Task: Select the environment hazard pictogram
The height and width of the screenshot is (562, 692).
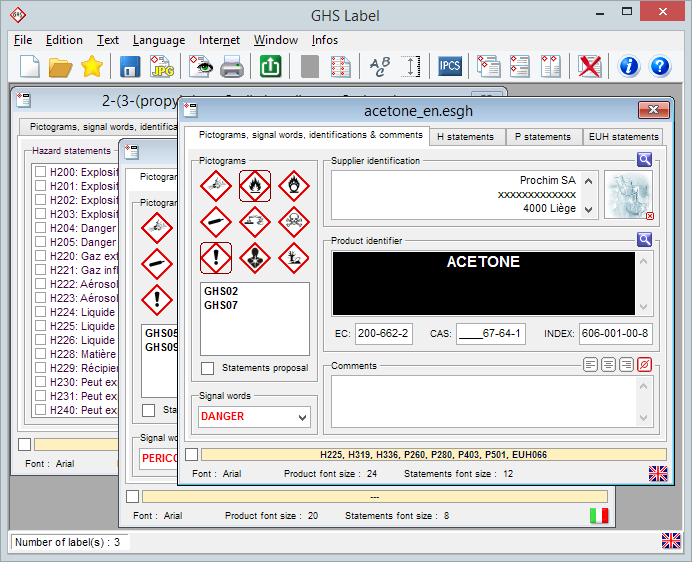Action: 294,258
